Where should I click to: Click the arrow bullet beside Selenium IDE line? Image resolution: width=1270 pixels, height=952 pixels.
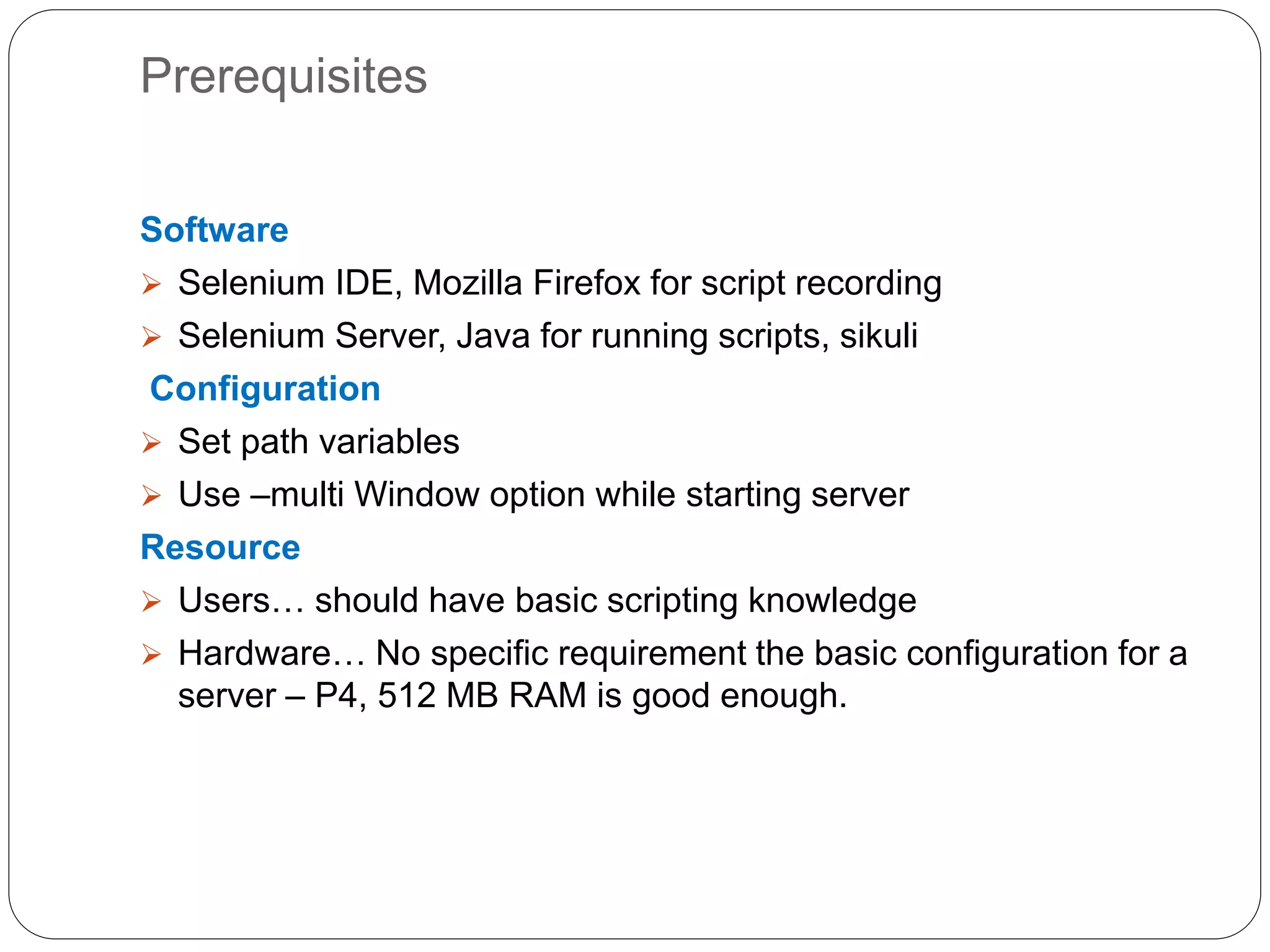151,284
